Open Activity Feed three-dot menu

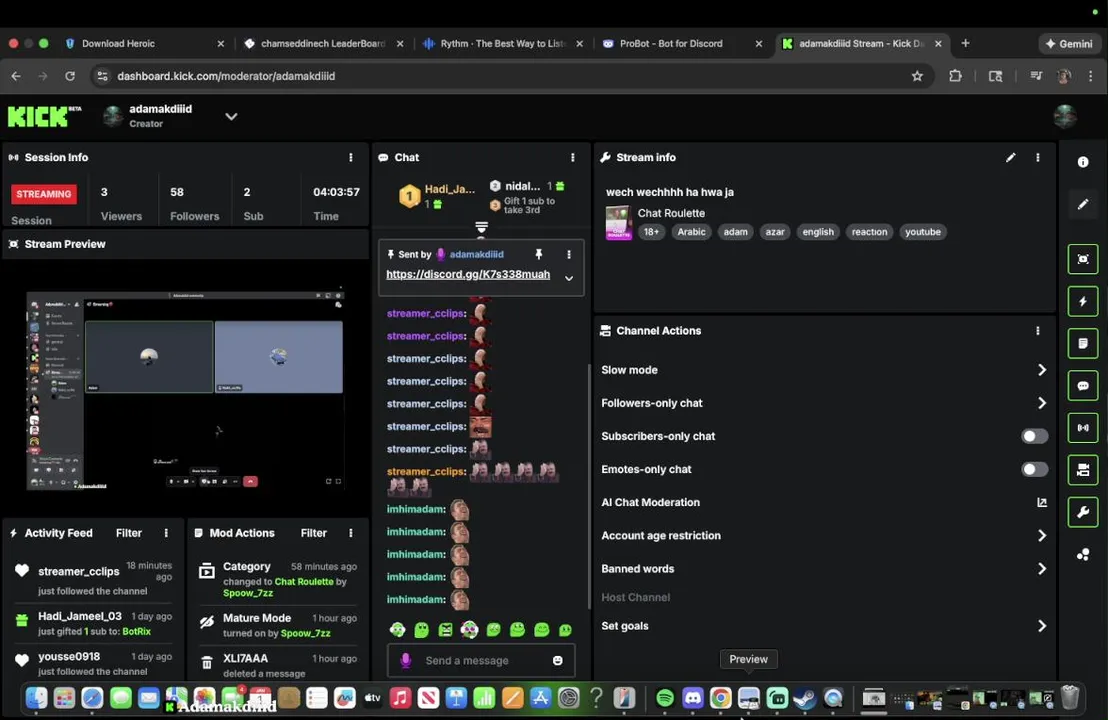(x=166, y=533)
